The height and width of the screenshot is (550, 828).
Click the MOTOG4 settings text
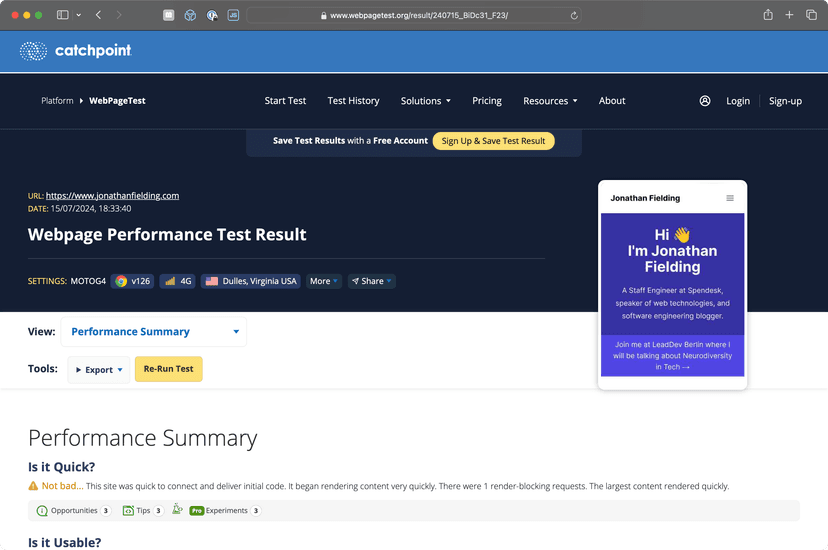click(88, 281)
